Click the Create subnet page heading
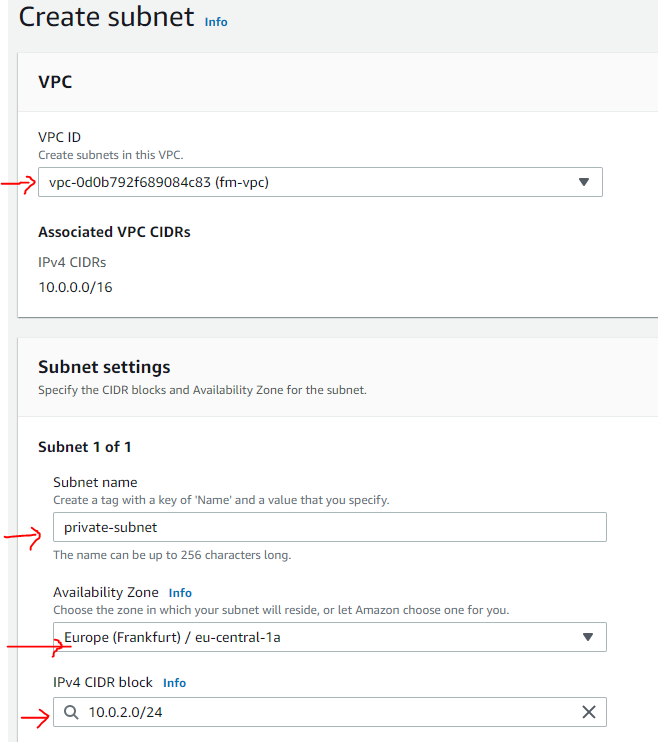The height and width of the screenshot is (742, 658). click(106, 17)
